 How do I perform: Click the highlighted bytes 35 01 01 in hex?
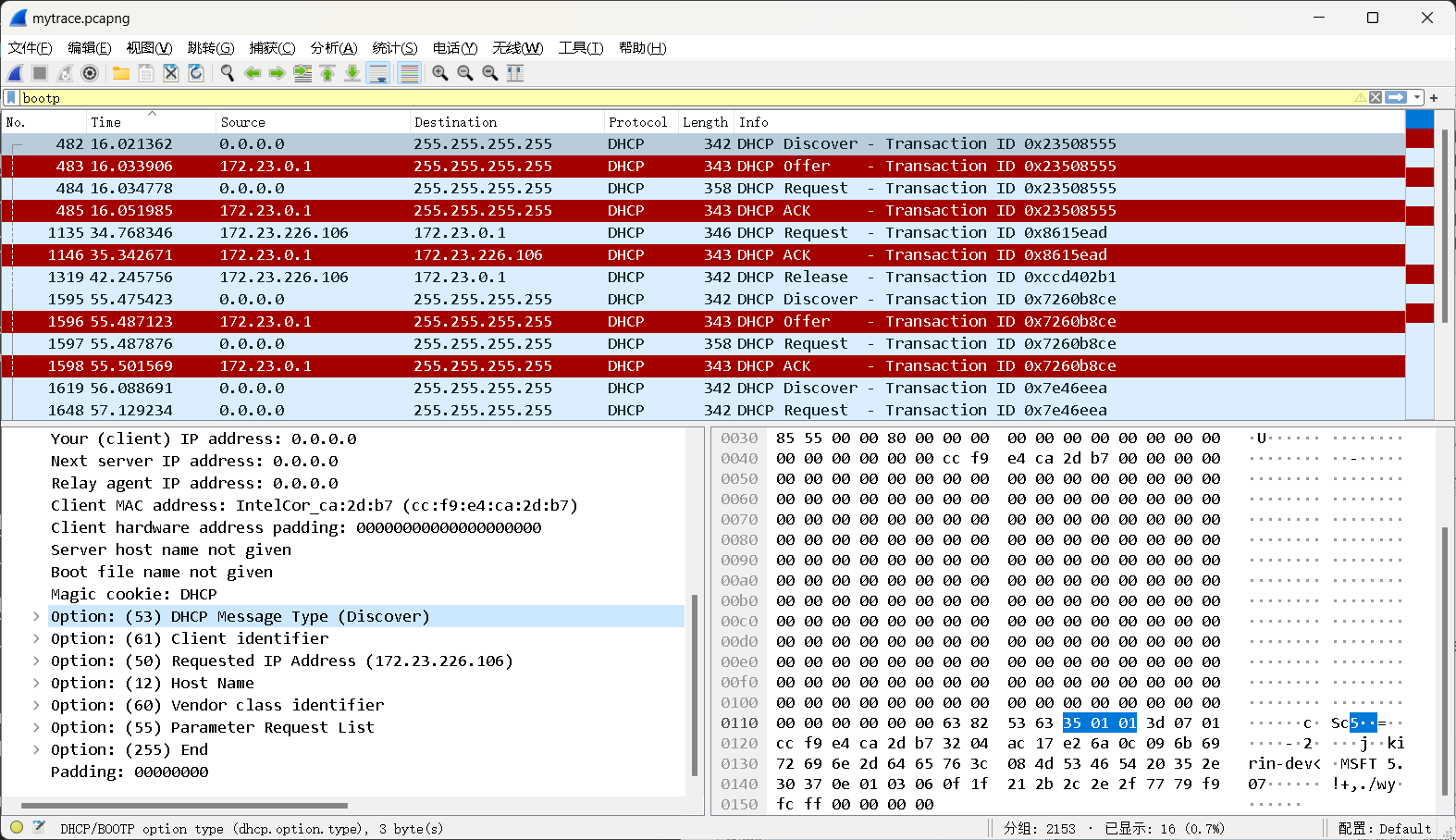click(1100, 723)
